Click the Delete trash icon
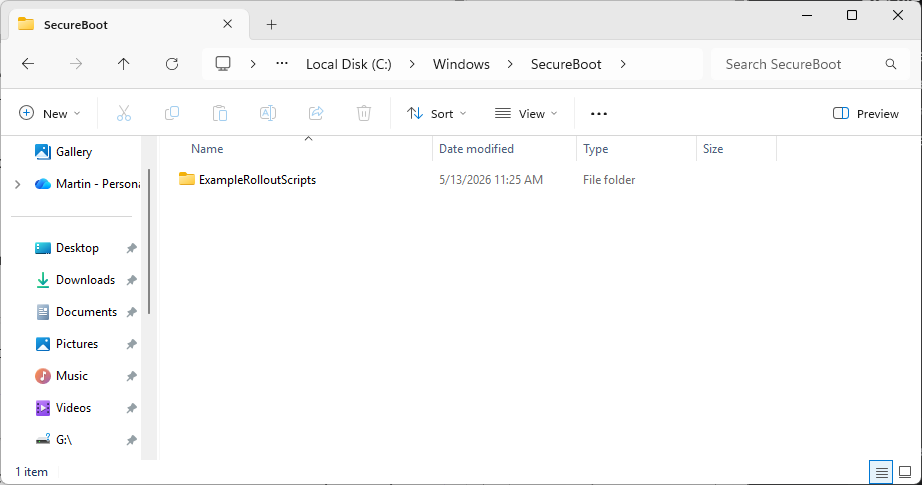Screen dimensions: 922x485 [364, 113]
